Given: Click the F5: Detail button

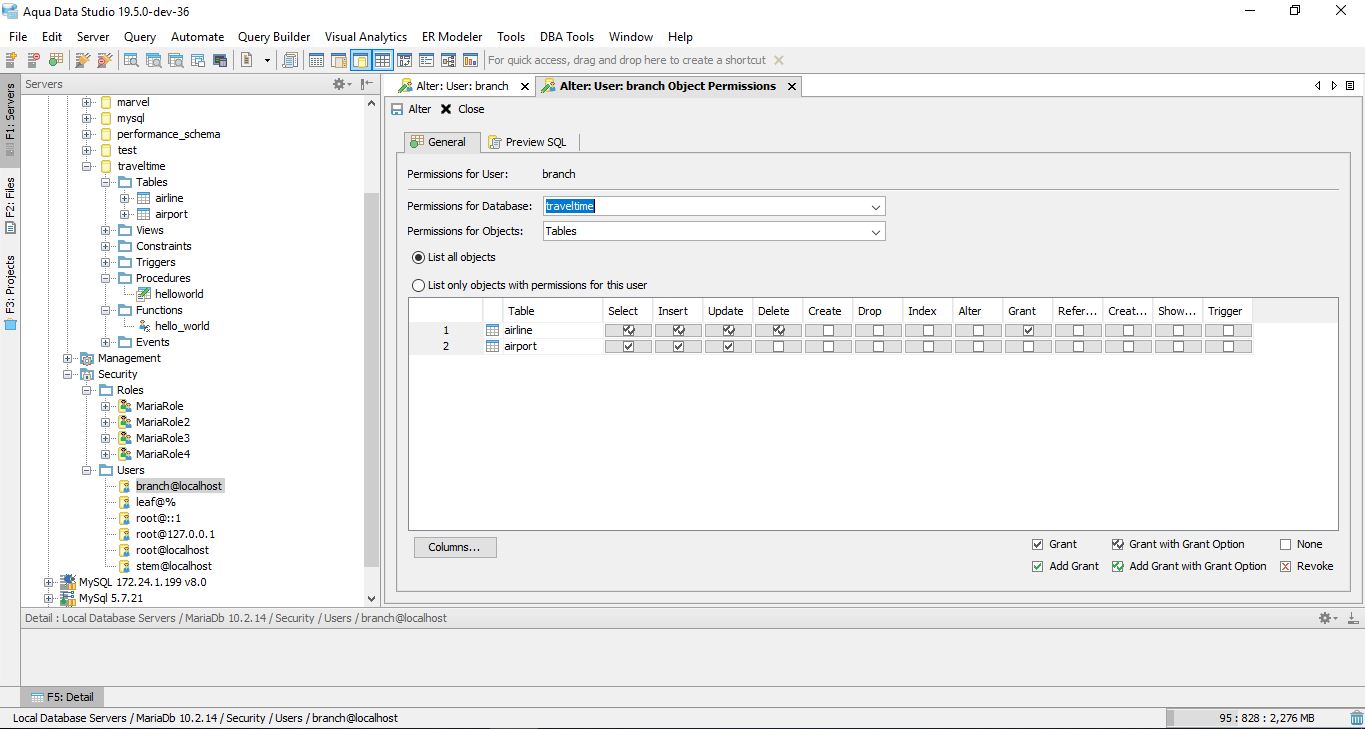Looking at the screenshot, I should tap(62, 697).
